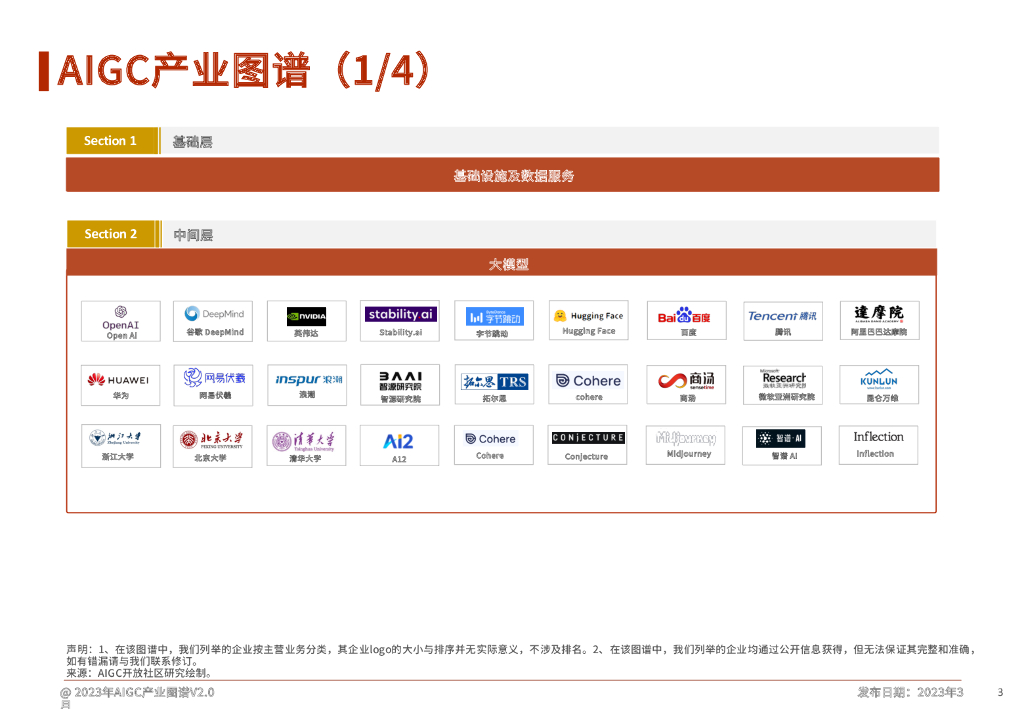The height and width of the screenshot is (709, 1024).
Task: Click the 大模型 header bar
Action: coord(502,263)
